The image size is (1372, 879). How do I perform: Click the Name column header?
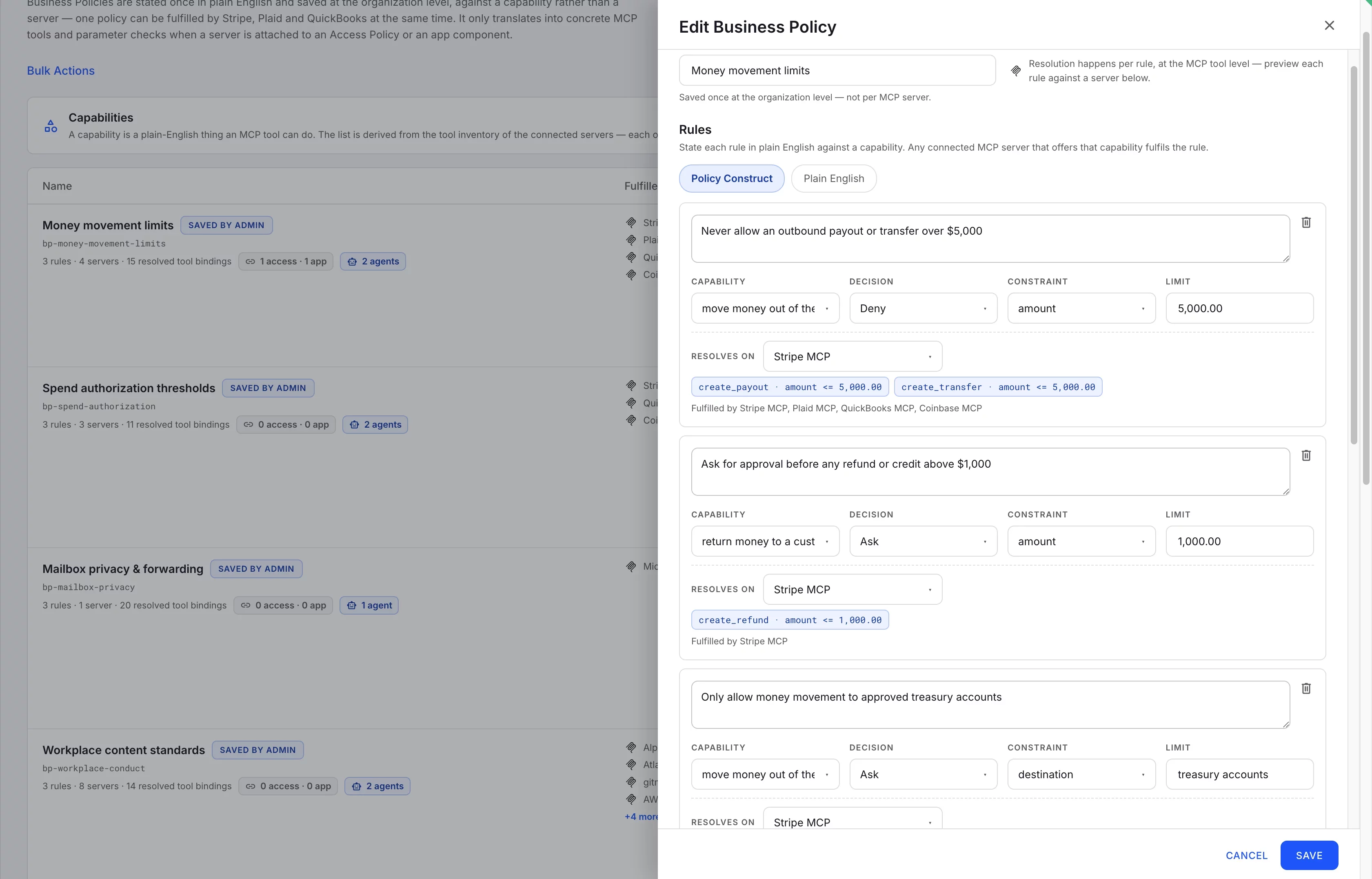(57, 186)
